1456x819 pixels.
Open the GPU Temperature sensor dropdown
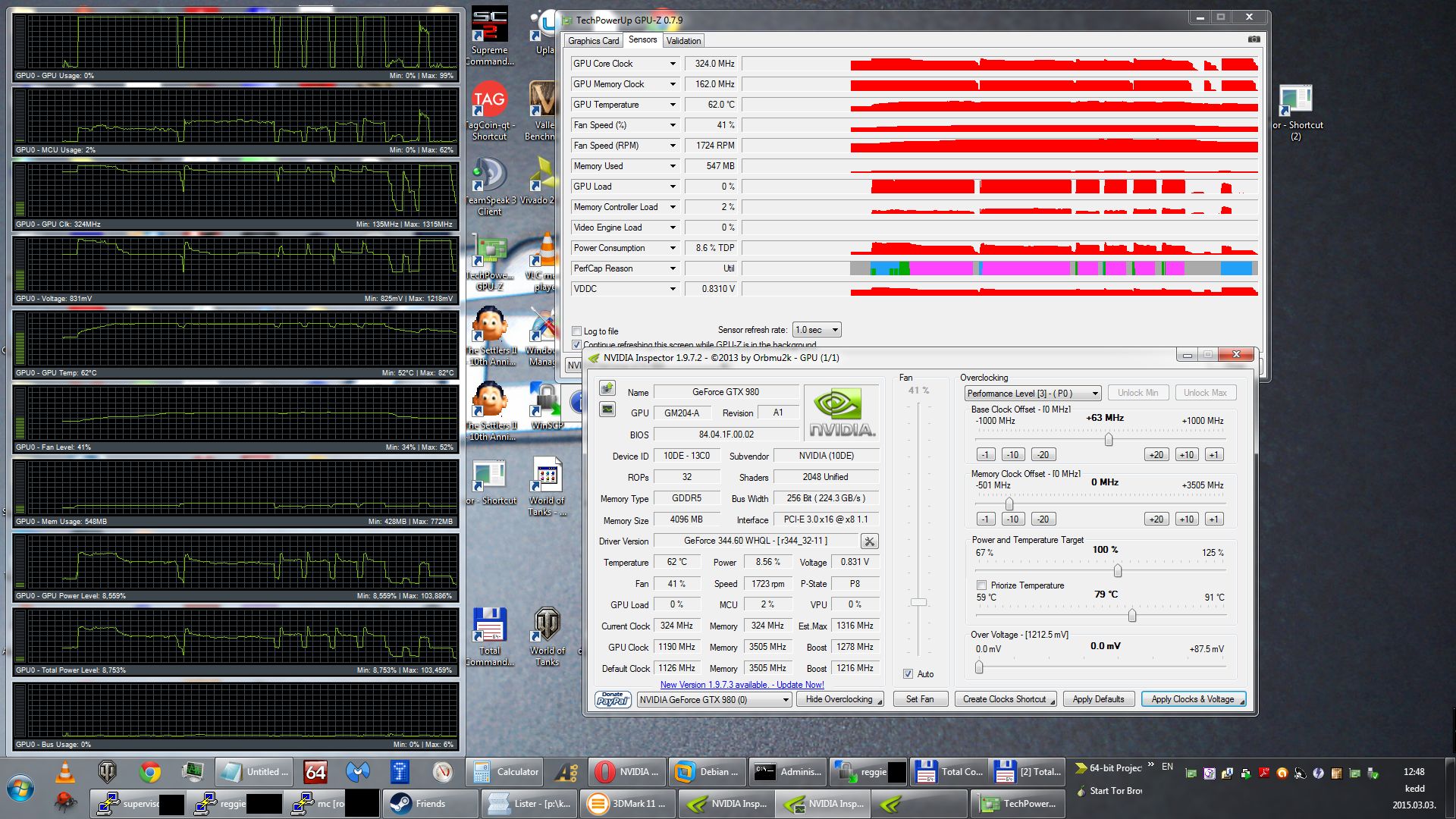click(672, 105)
